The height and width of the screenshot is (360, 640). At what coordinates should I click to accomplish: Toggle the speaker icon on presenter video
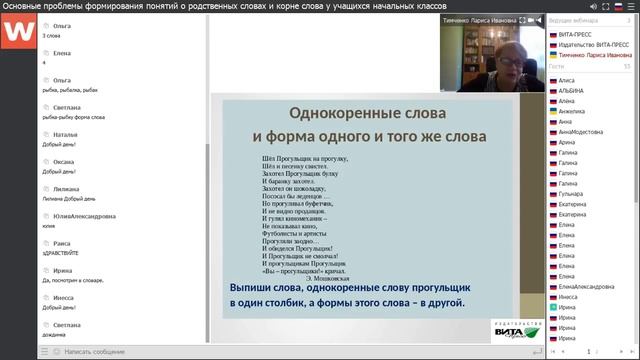(x=539, y=20)
